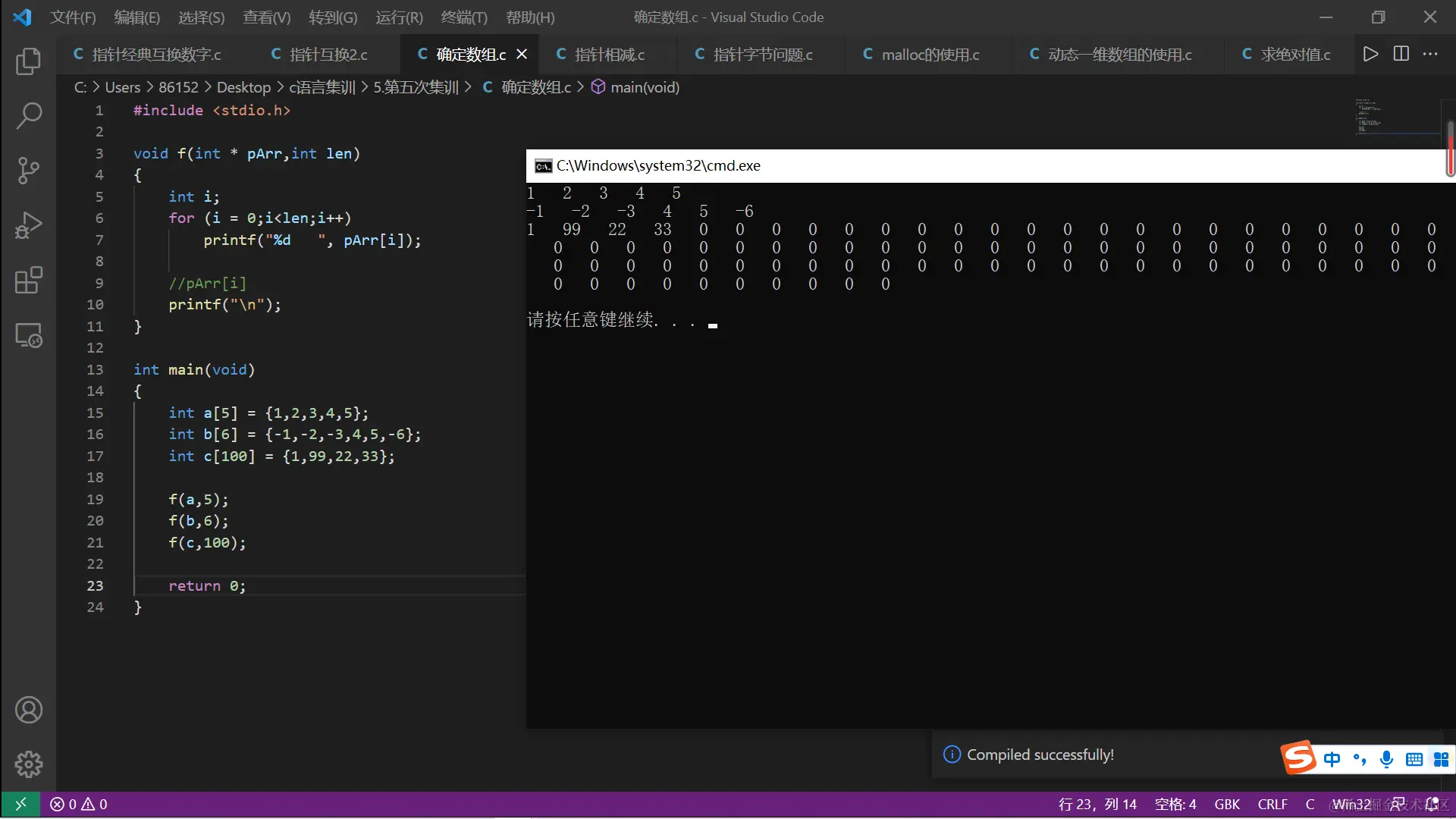Open the Run and Debug view

click(x=28, y=225)
